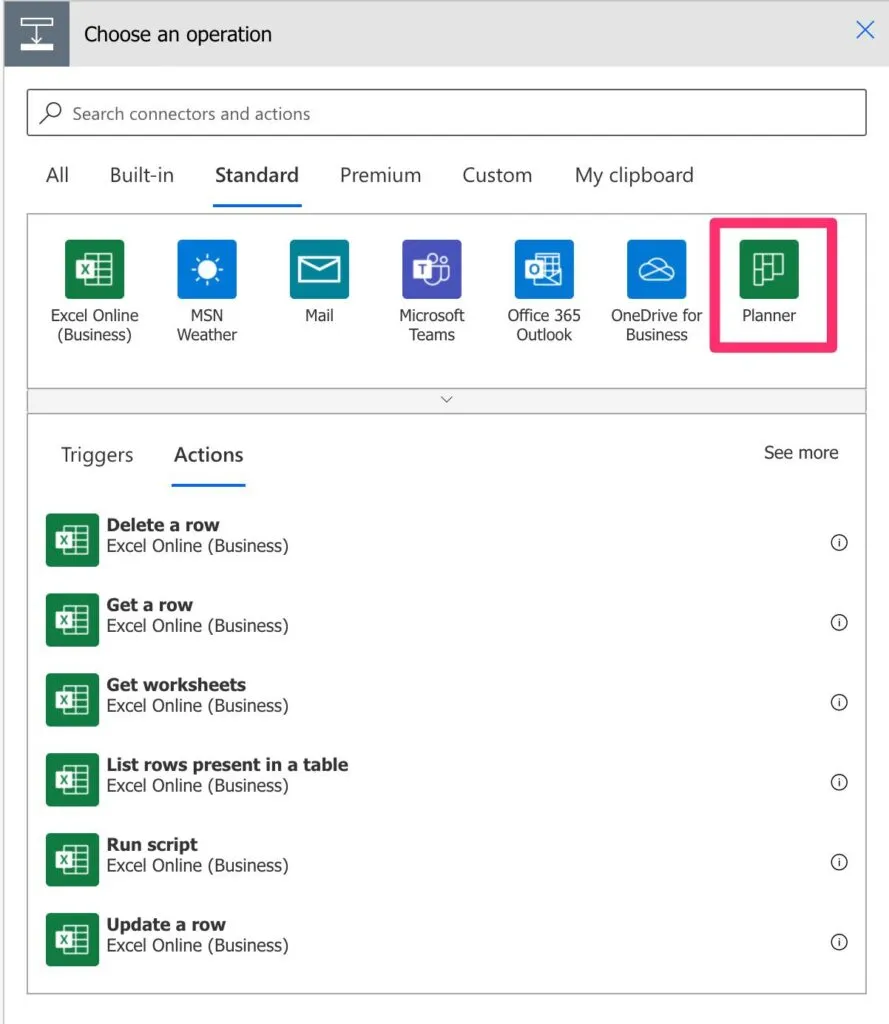
Task: Choose the MSN Weather connector
Action: [x=207, y=270]
